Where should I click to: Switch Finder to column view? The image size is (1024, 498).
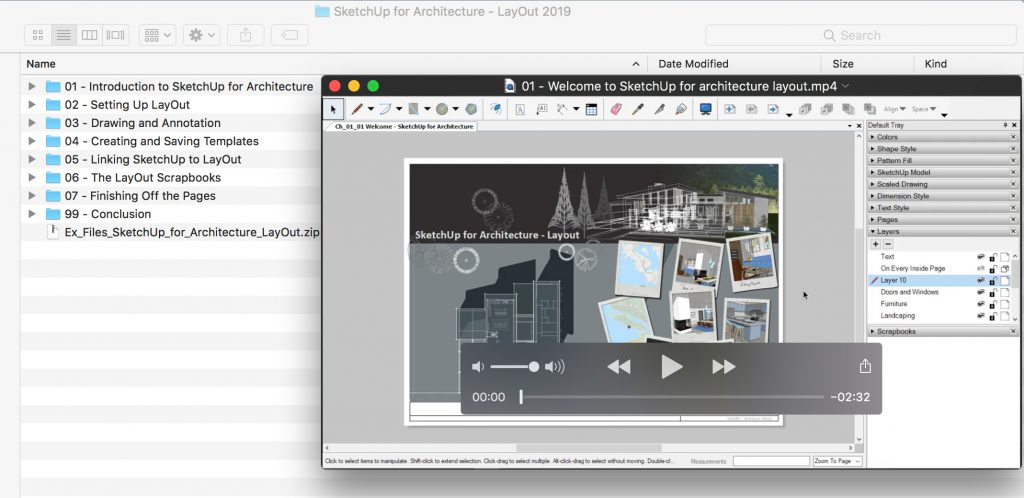coord(89,35)
